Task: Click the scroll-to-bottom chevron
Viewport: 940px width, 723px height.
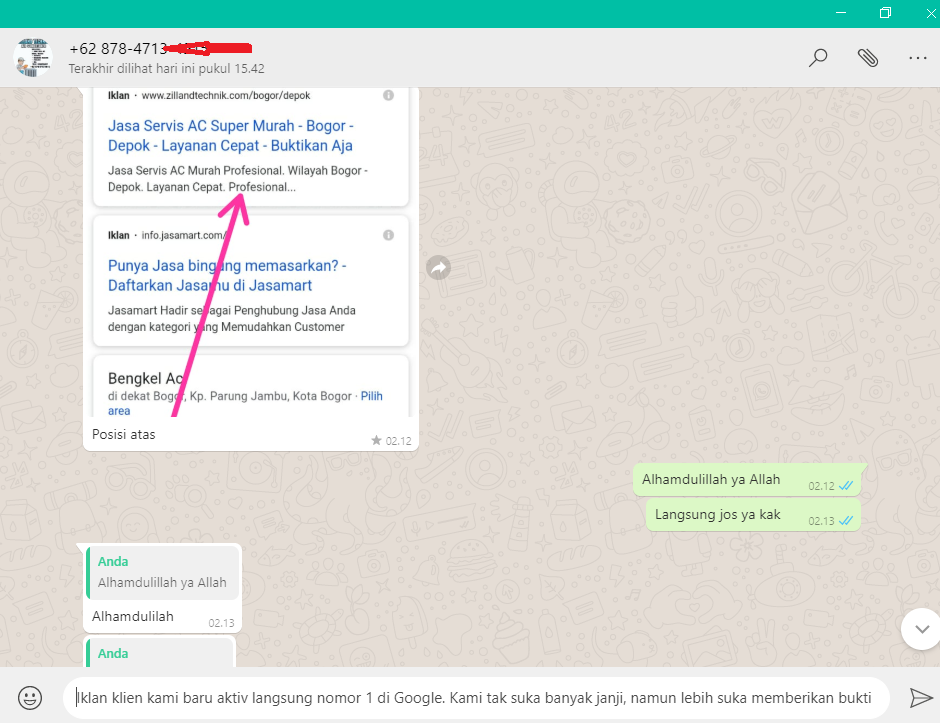Action: 920,629
